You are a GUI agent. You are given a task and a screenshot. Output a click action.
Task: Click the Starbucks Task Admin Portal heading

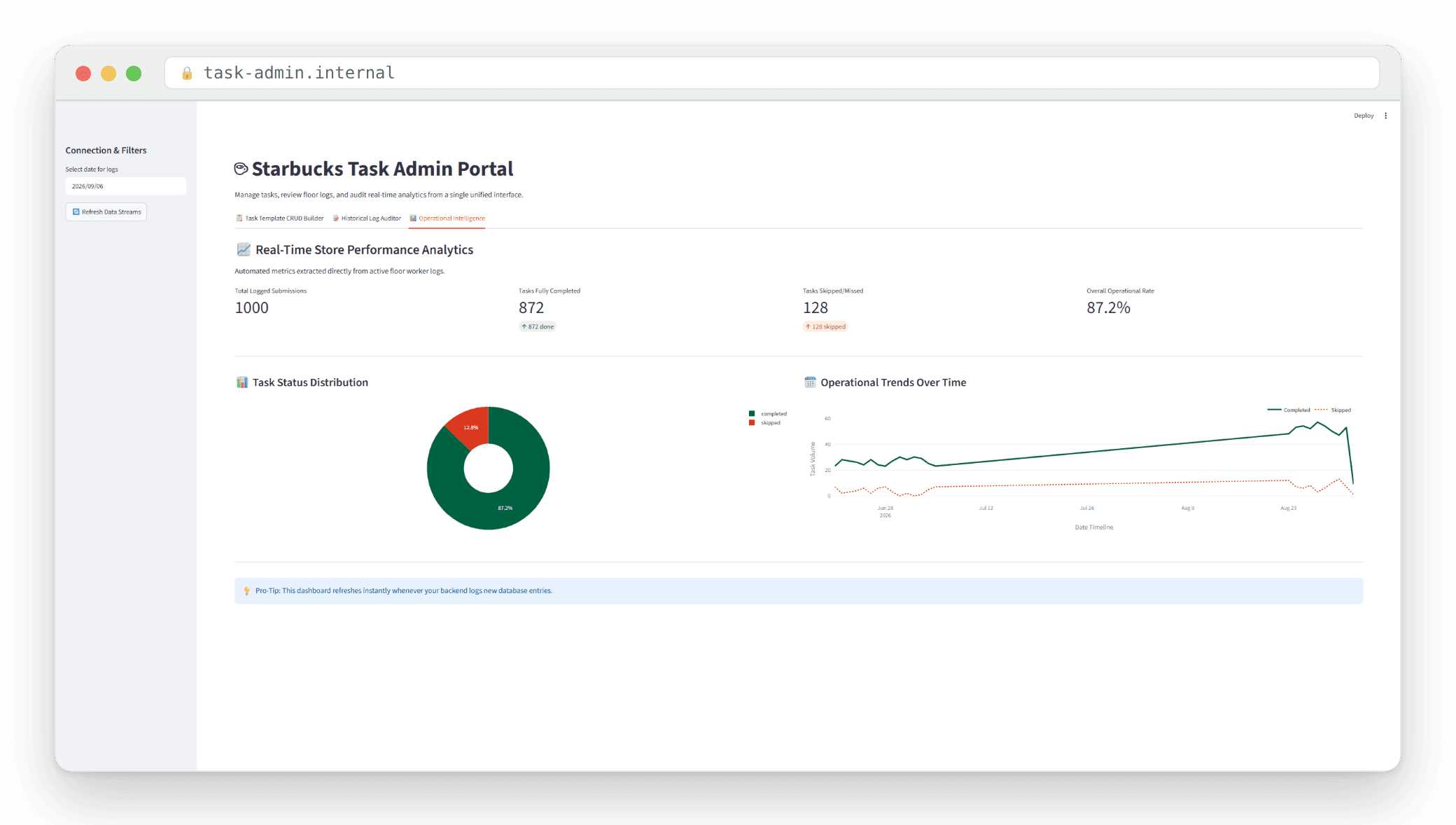point(382,169)
